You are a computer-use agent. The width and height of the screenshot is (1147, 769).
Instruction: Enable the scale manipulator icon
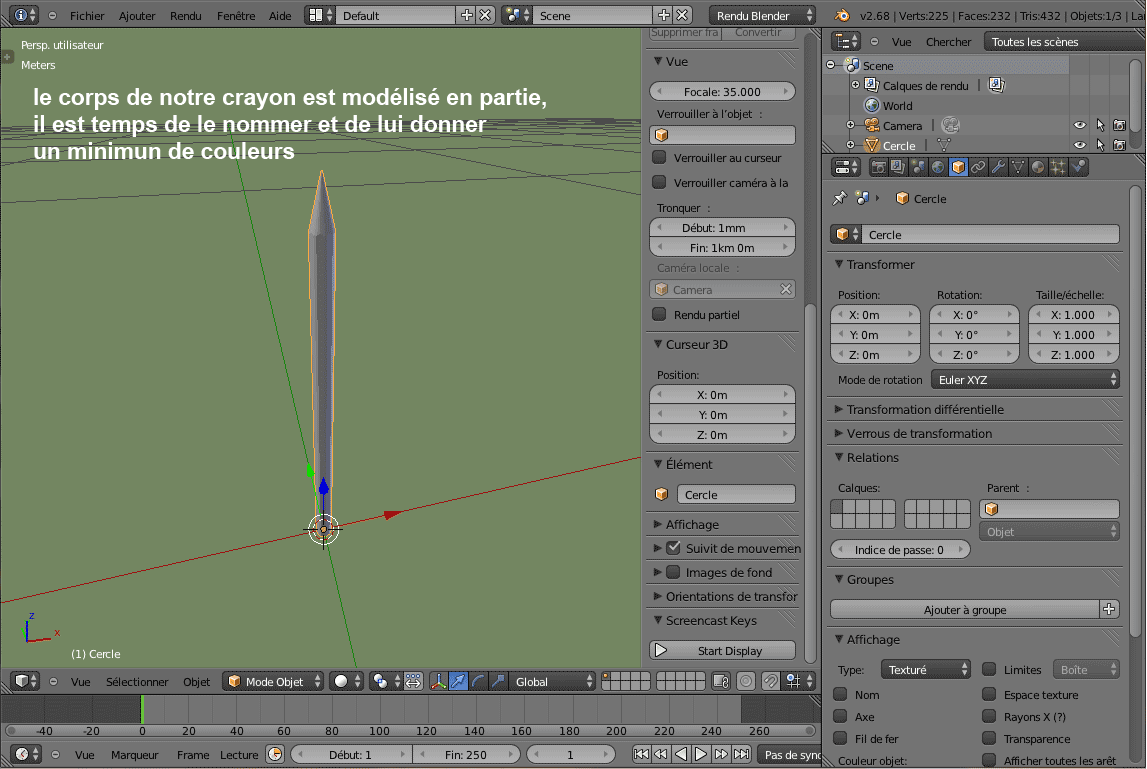(498, 682)
